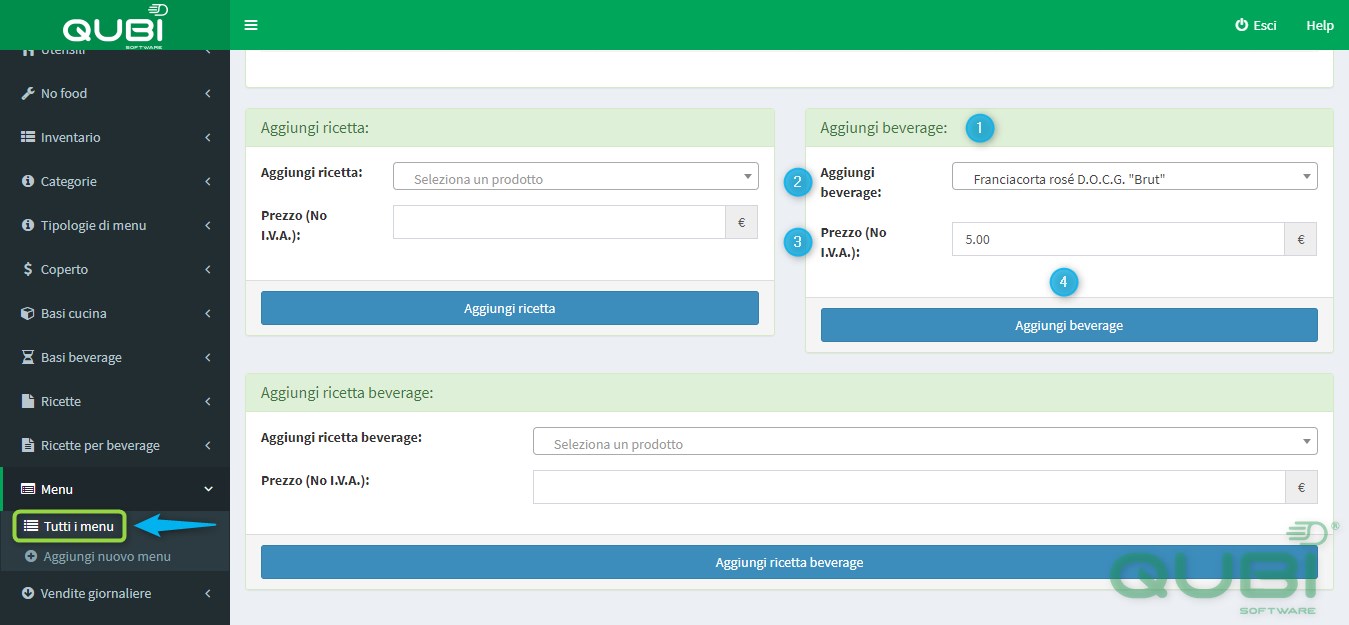Image resolution: width=1349 pixels, height=625 pixels.
Task: Click the Menu sidebar label
Action: click(57, 489)
